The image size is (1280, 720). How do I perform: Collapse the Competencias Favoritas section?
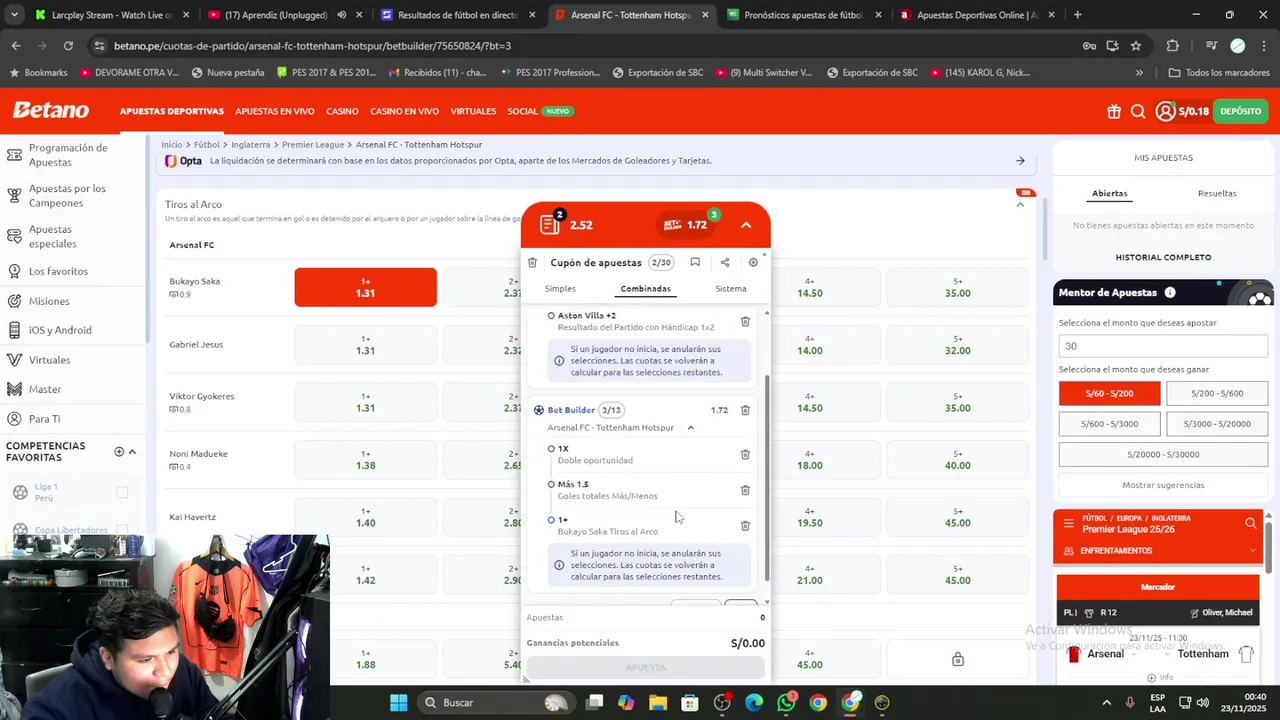(132, 452)
